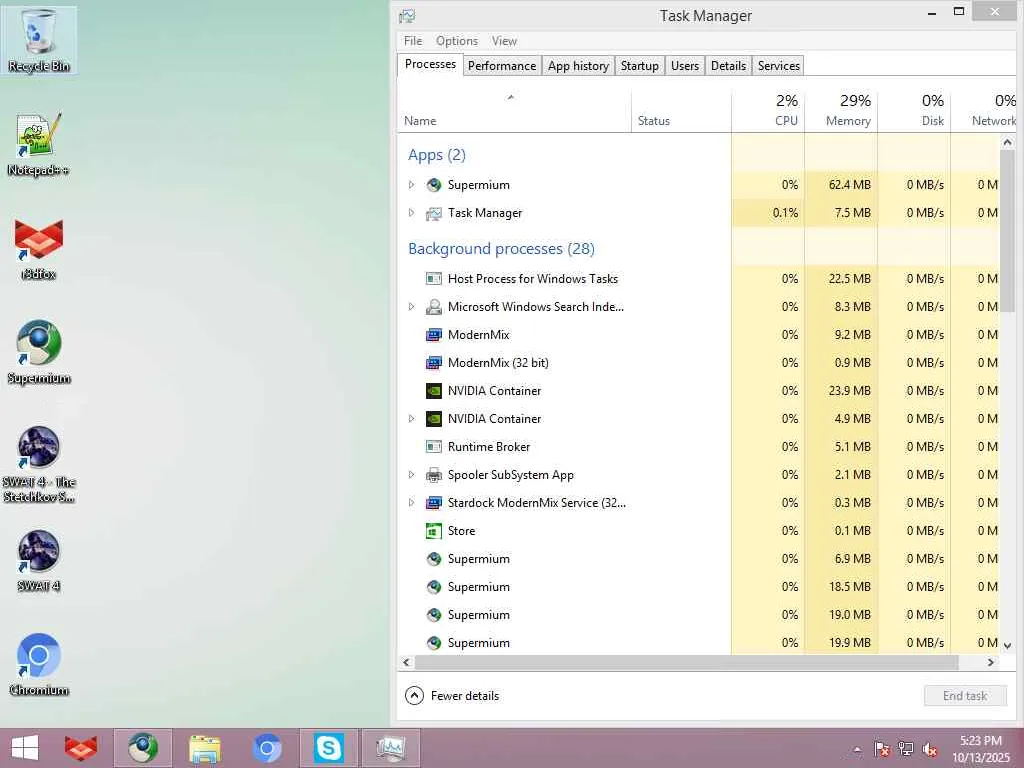
Task: Select the first NVIDIA Container row
Action: [698, 391]
